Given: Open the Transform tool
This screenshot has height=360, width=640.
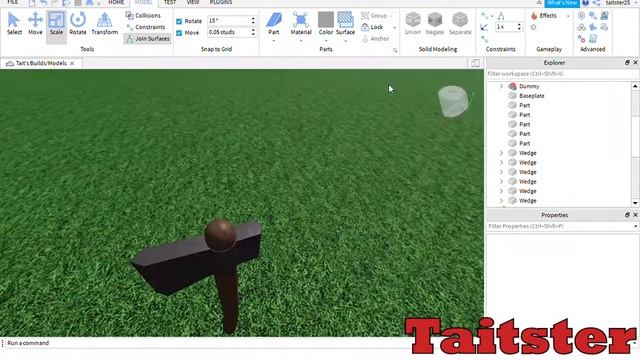Looking at the screenshot, I should tap(104, 24).
